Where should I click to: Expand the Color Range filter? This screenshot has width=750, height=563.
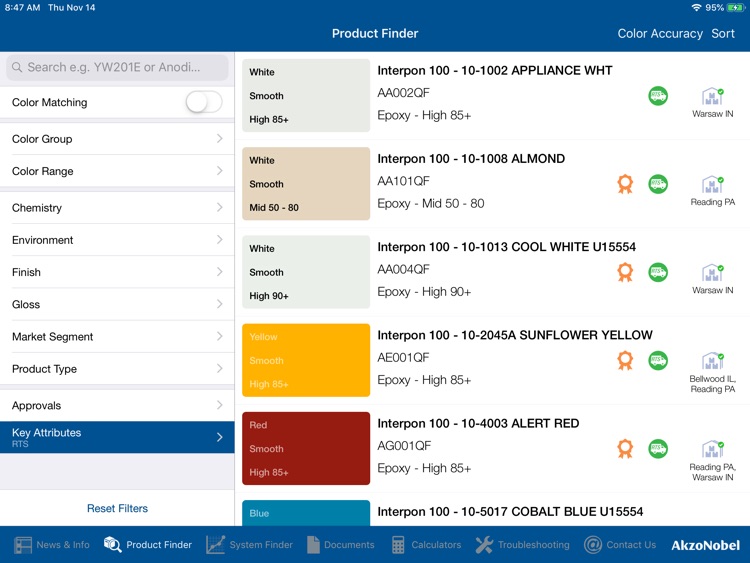point(117,171)
